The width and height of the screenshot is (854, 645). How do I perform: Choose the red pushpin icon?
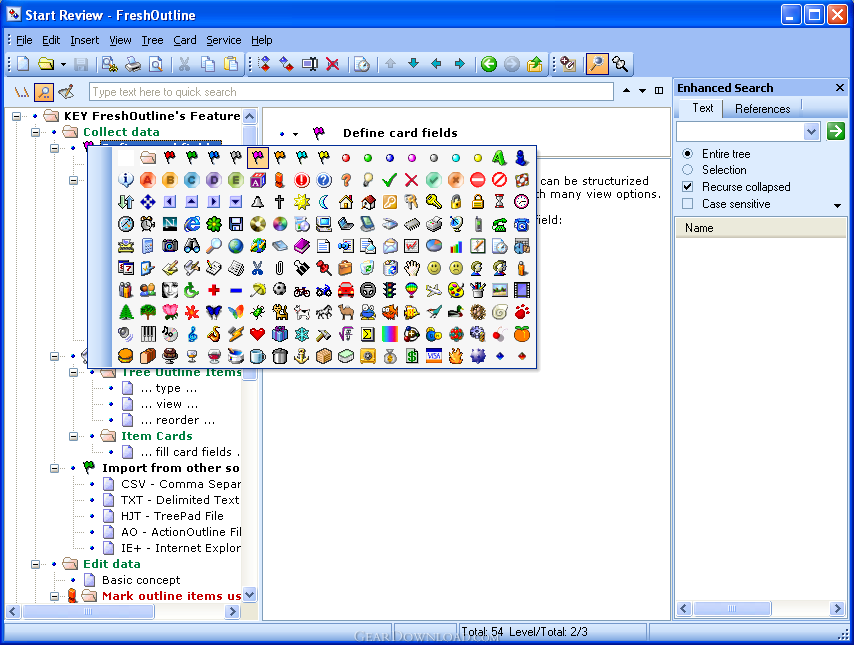(324, 268)
